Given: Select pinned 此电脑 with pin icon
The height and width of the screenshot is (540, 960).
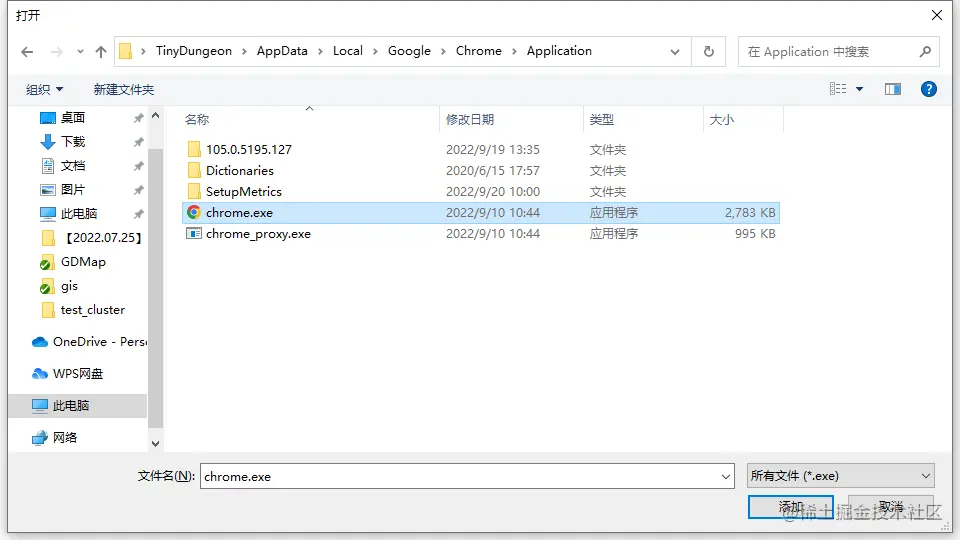Looking at the screenshot, I should tap(78, 214).
